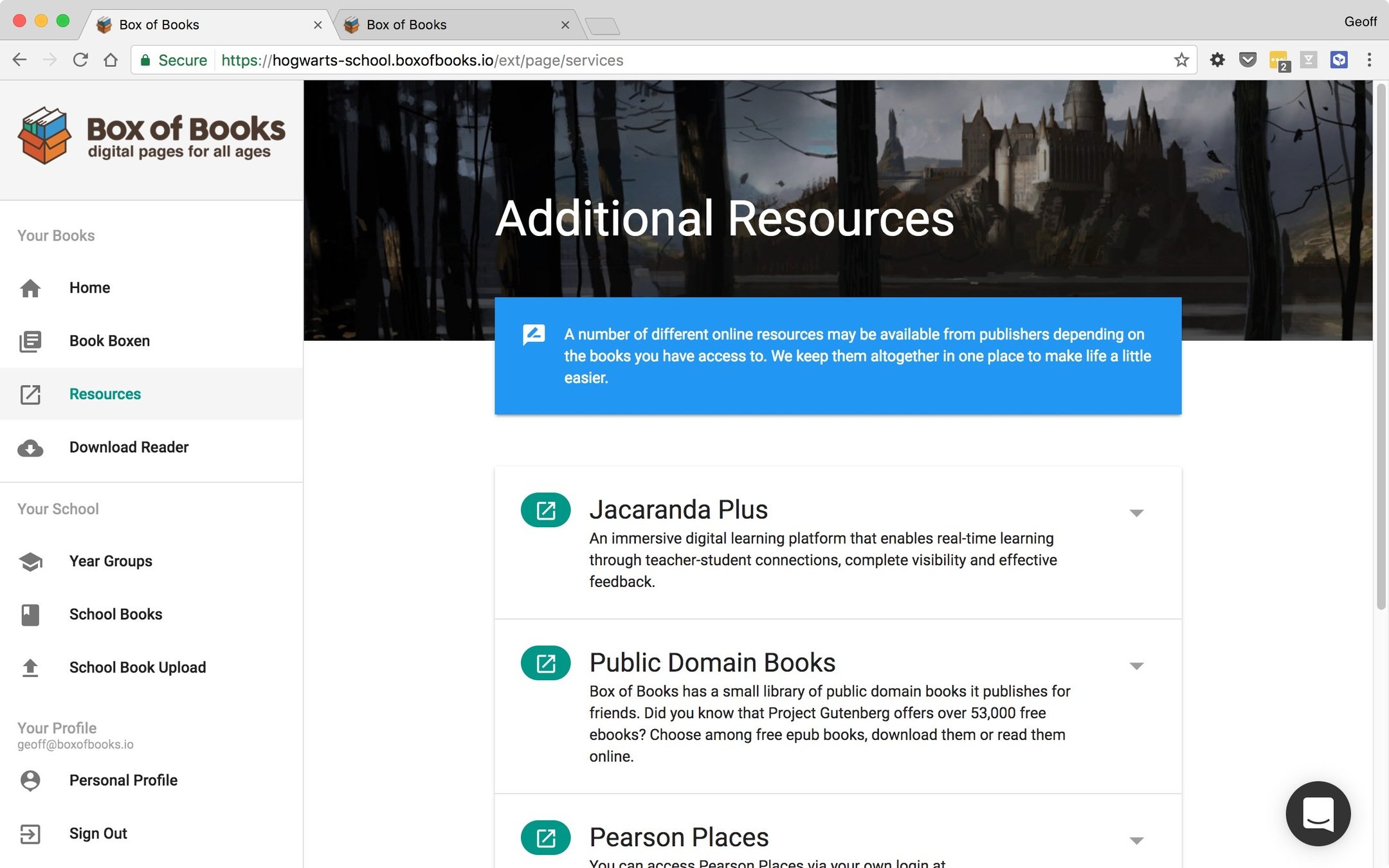The height and width of the screenshot is (868, 1389).
Task: Expand the Jacaranda Plus resource details
Action: click(x=1136, y=512)
